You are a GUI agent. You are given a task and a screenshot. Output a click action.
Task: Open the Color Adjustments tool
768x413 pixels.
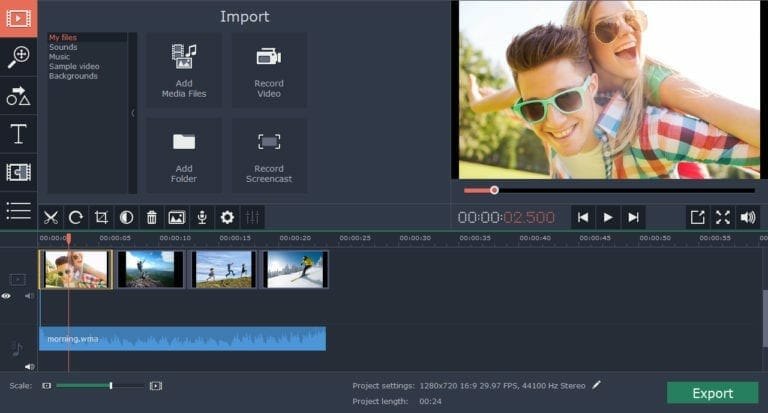(126, 217)
